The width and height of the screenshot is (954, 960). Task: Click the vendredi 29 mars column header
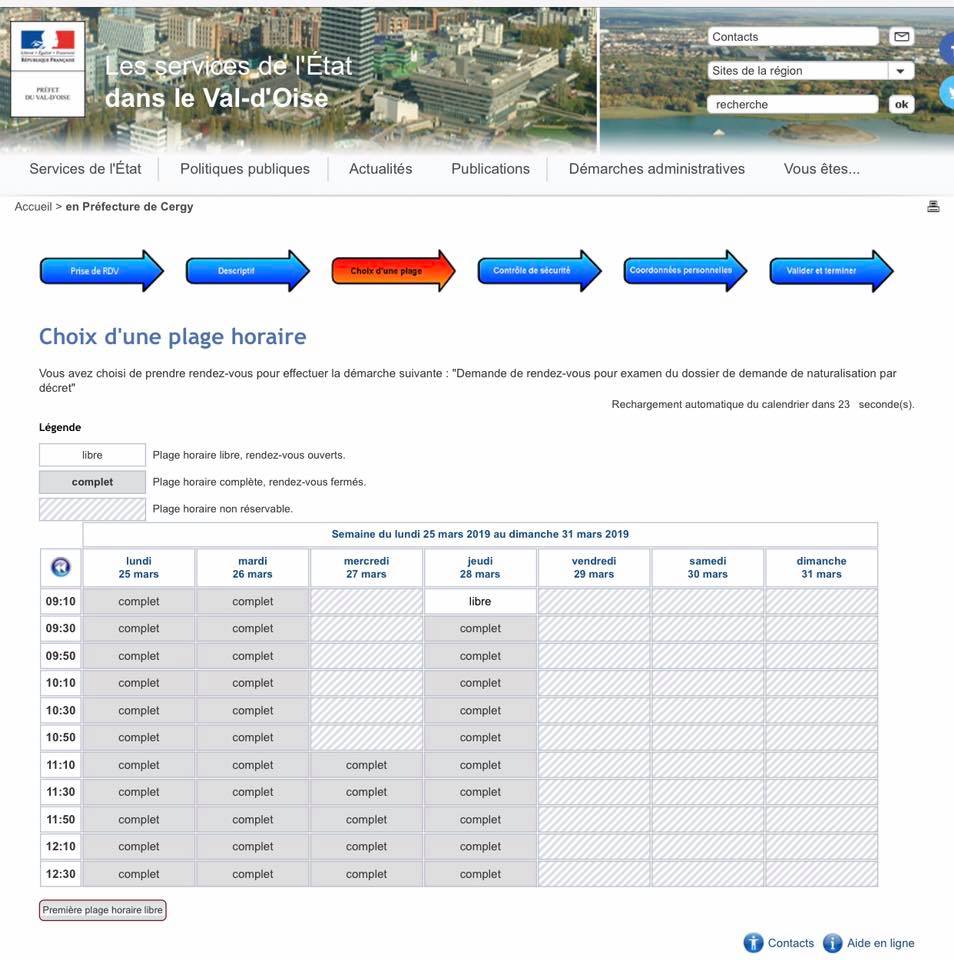point(594,568)
